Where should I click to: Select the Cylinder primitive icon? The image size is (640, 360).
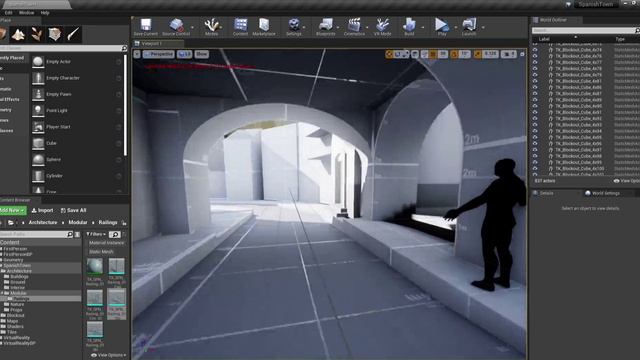click(x=38, y=176)
